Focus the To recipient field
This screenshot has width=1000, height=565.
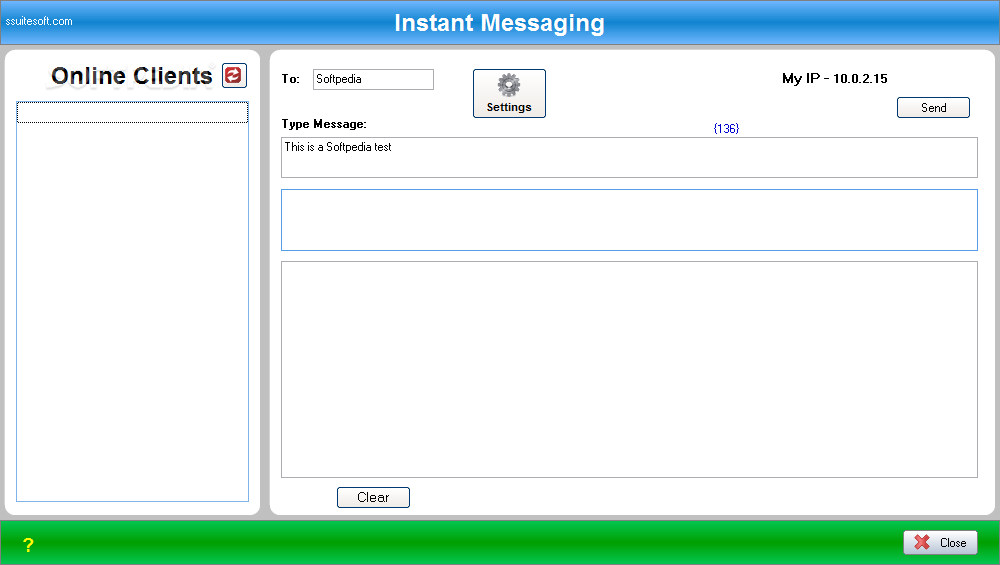(x=373, y=79)
